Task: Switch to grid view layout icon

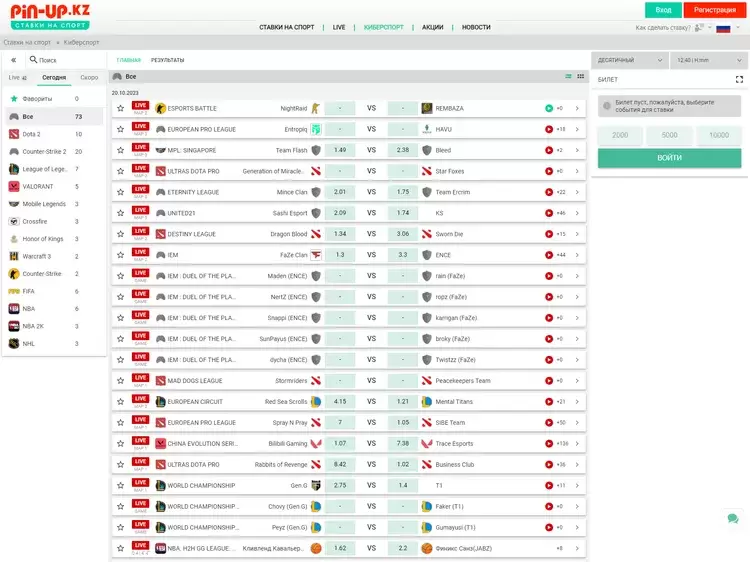Action: click(x=581, y=77)
